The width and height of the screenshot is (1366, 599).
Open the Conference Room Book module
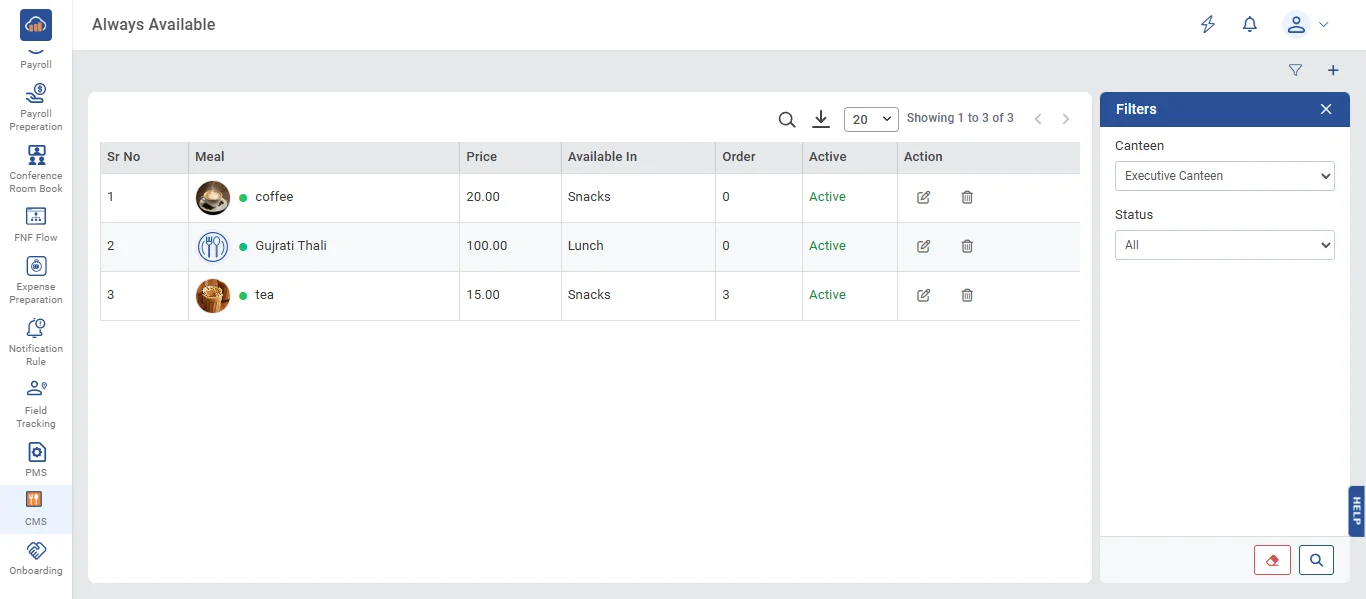[x=36, y=169]
